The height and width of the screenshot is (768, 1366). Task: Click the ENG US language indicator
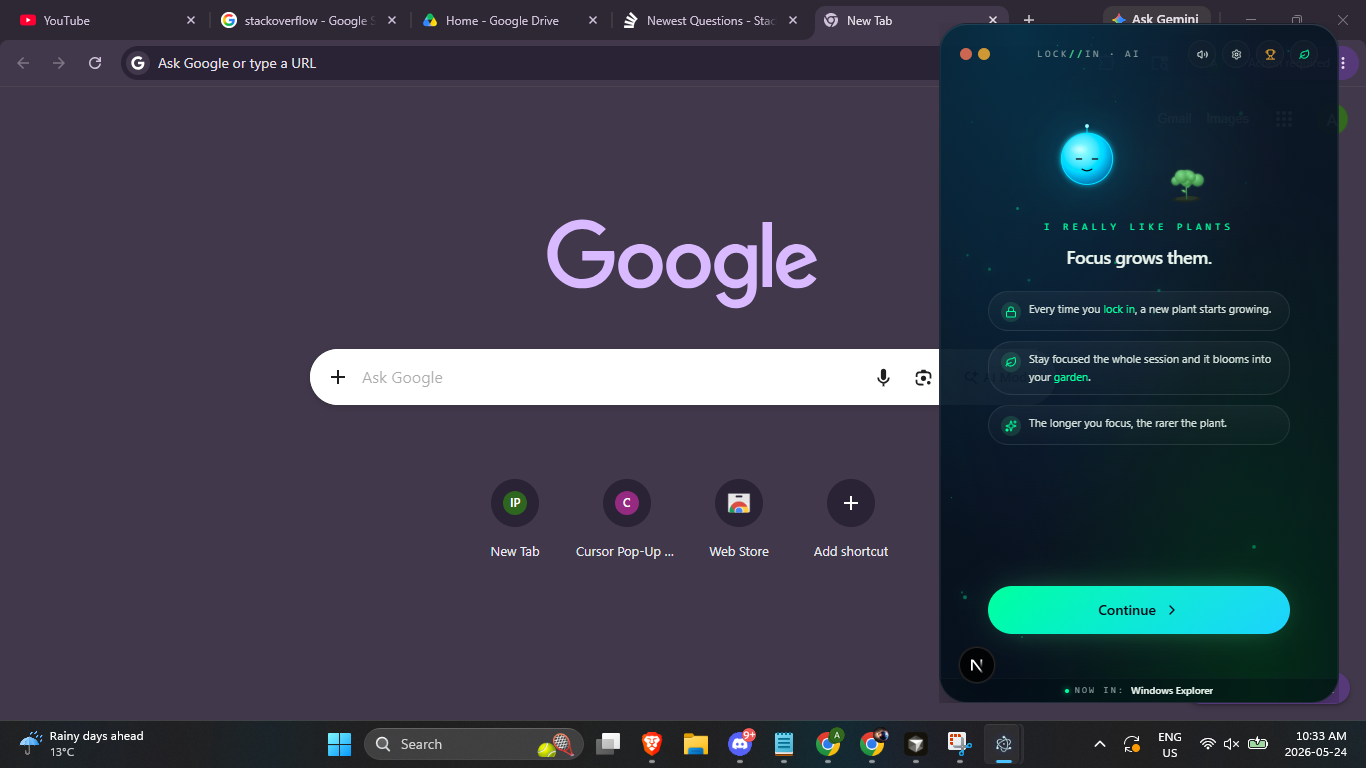[x=1170, y=744]
